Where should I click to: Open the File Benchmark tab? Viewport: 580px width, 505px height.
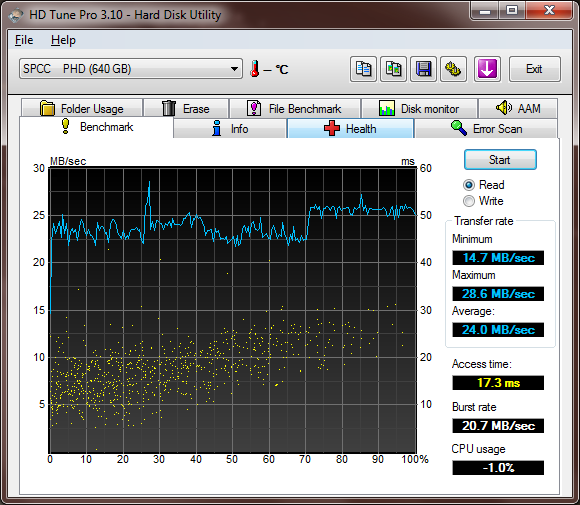(295, 108)
